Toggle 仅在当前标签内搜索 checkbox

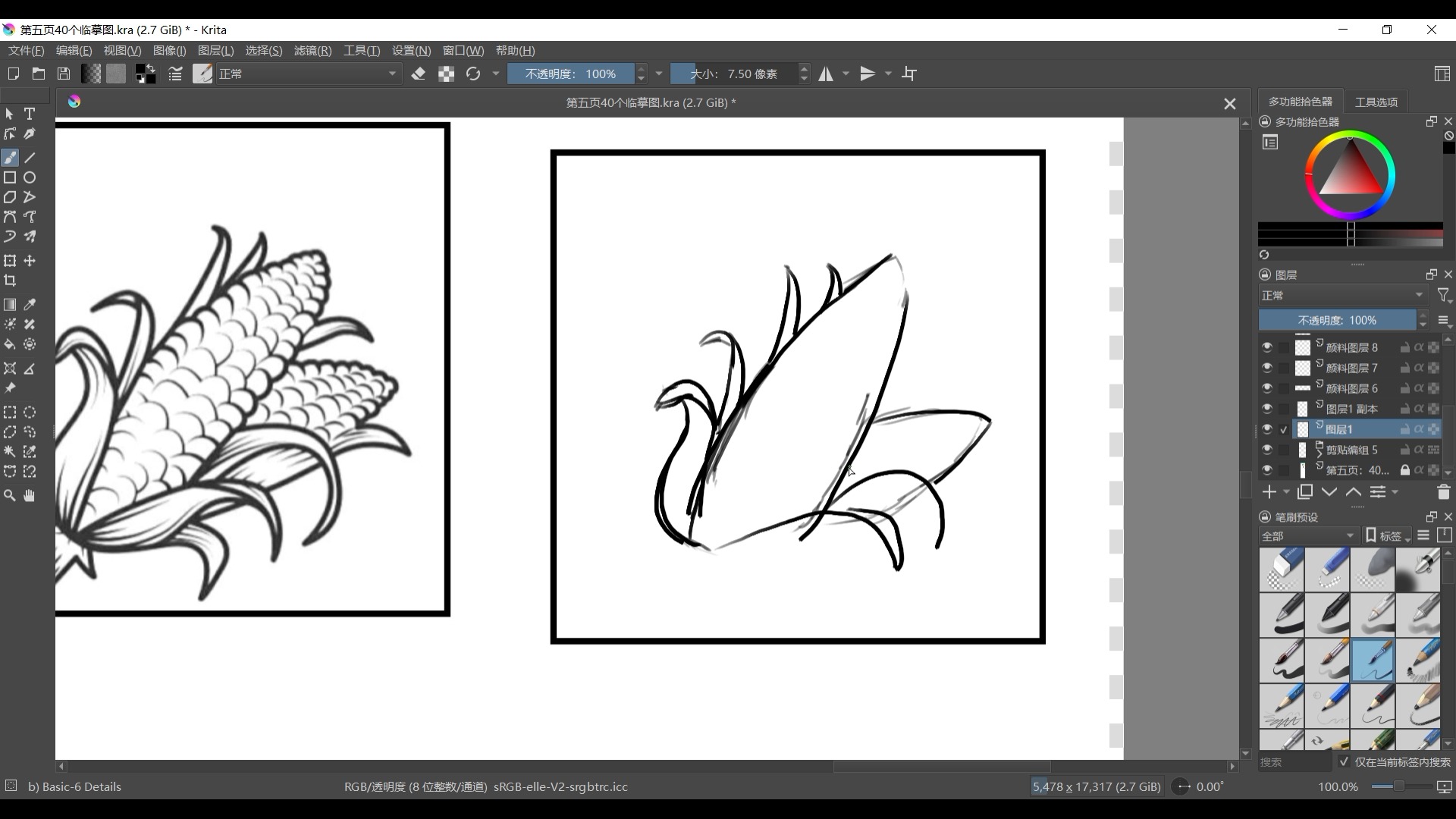pos(1345,762)
